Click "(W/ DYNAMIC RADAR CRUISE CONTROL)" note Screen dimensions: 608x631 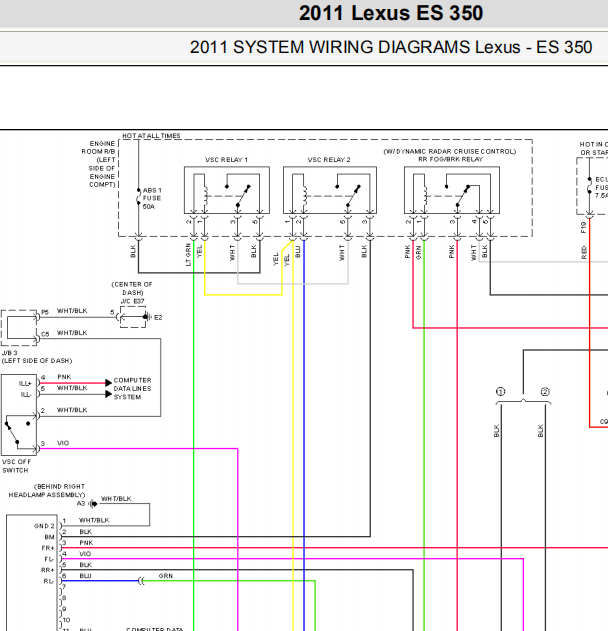[x=450, y=151]
